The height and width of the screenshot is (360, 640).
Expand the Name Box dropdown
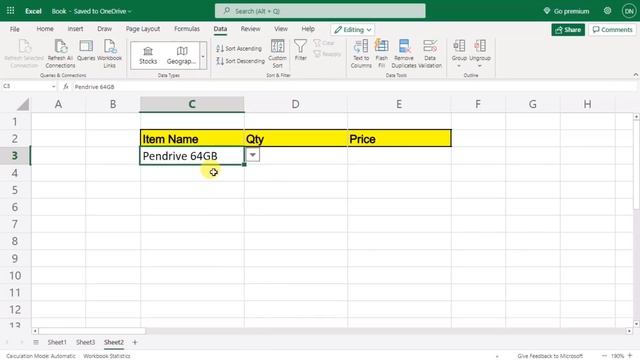(53, 87)
